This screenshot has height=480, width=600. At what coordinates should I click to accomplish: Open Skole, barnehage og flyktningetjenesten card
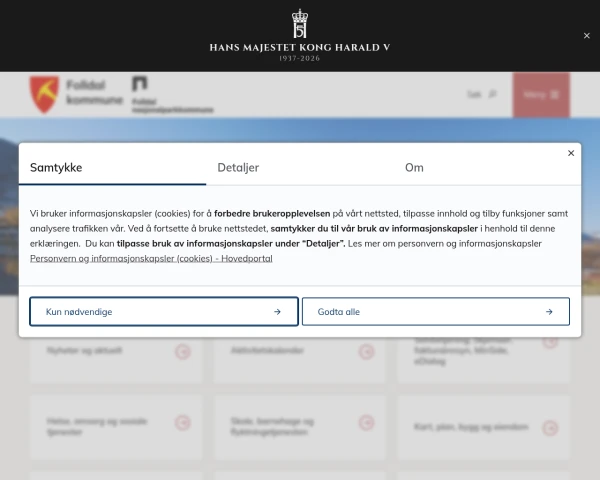tap(300, 427)
